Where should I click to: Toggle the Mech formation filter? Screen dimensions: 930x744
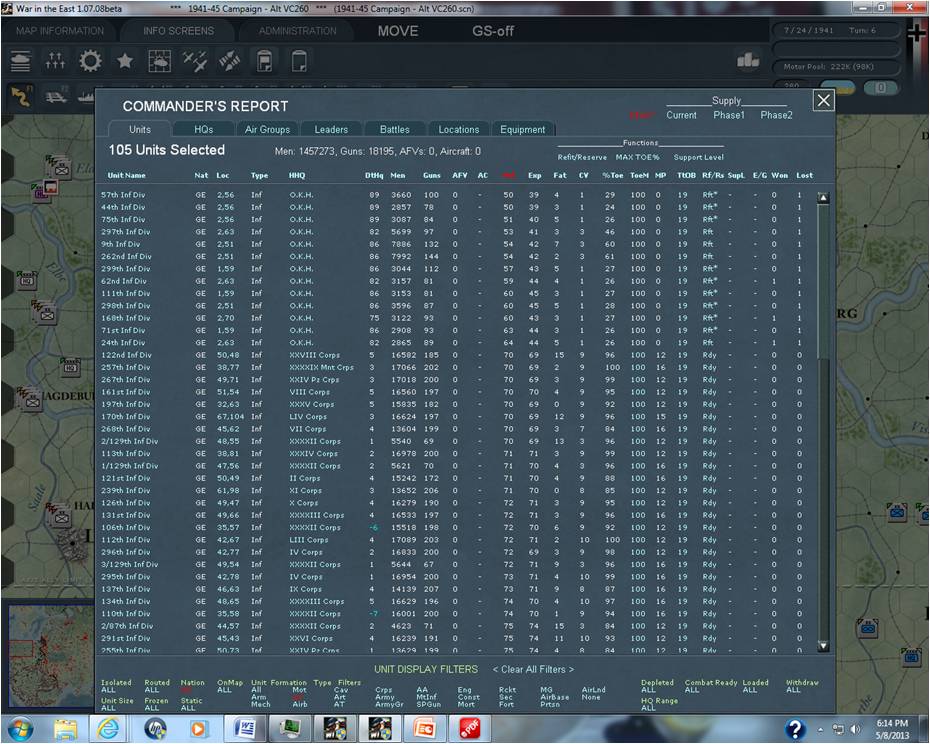coord(260,704)
